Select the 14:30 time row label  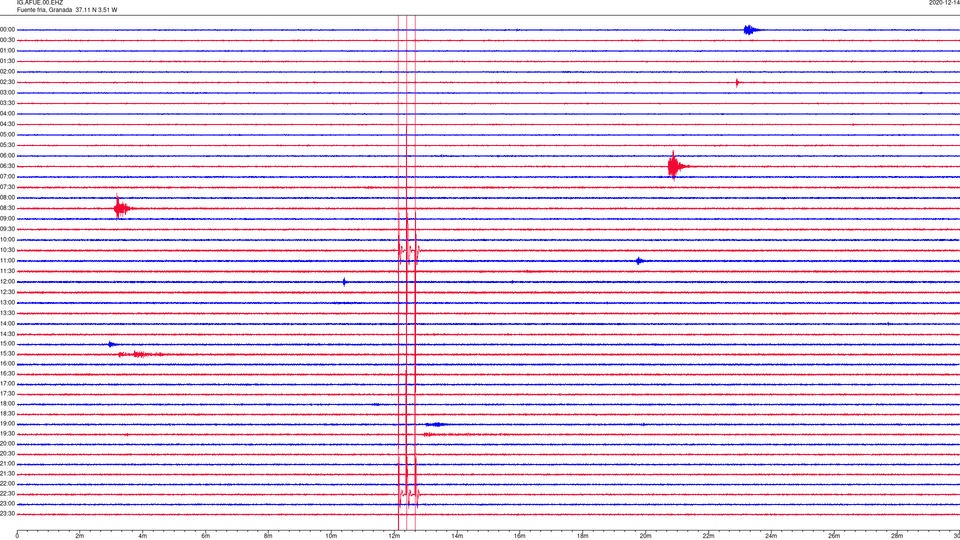pyautogui.click(x=8, y=334)
